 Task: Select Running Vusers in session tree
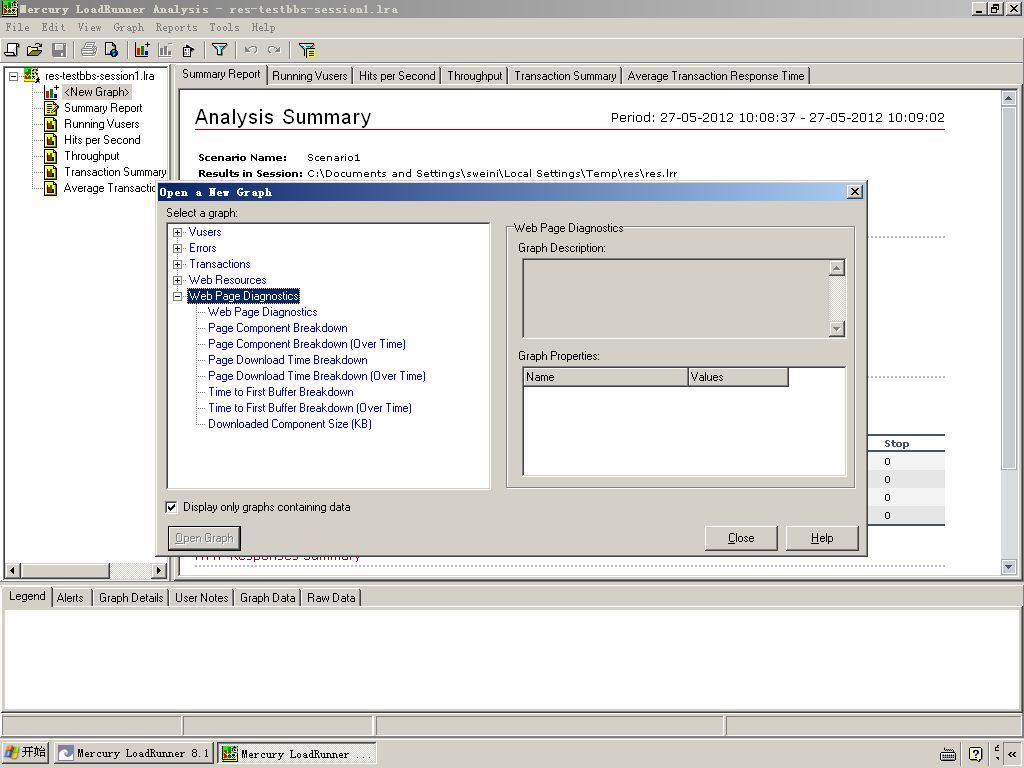coord(101,124)
